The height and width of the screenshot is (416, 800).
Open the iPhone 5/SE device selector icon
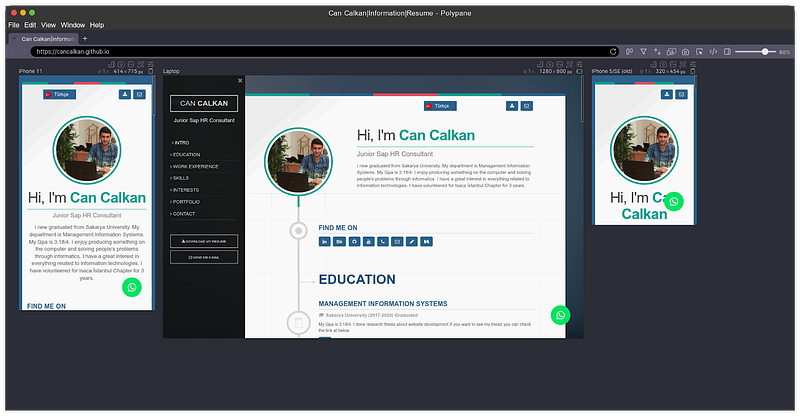coord(692,71)
